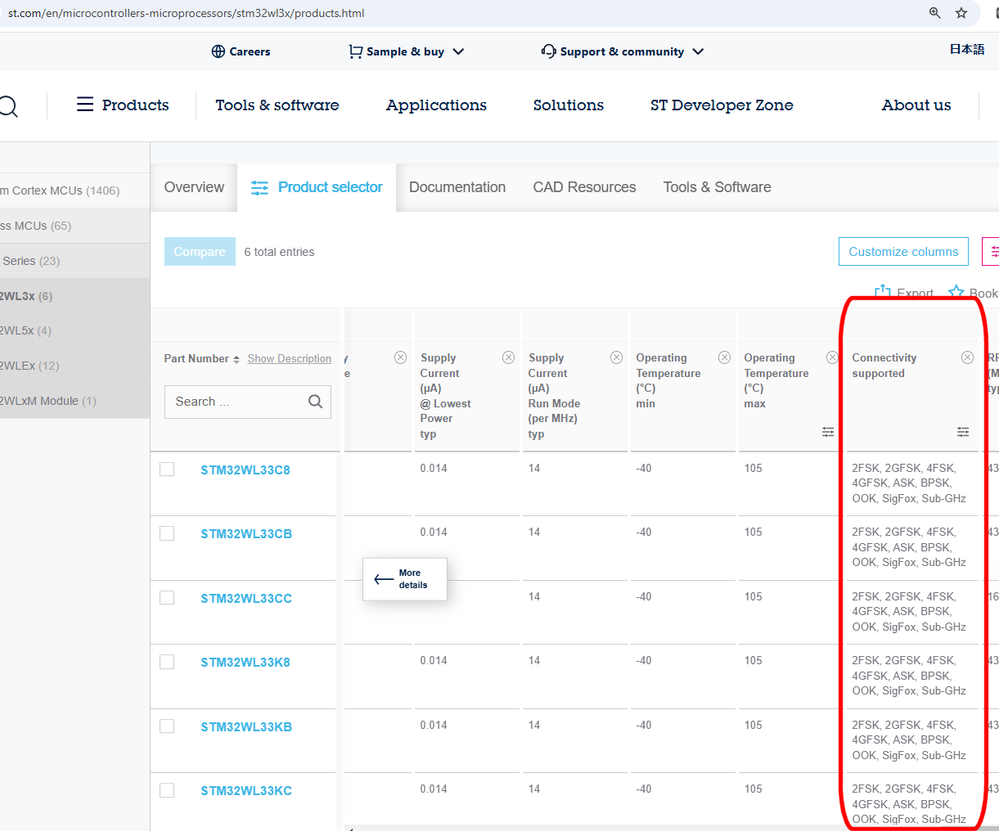
Task: Click the browser zoom magnifier icon
Action: [934, 13]
